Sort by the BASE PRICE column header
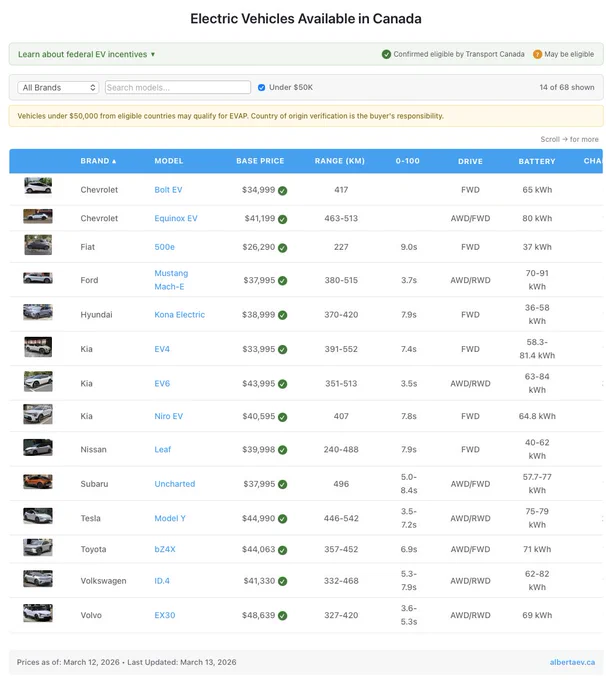The image size is (606, 680). click(260, 161)
